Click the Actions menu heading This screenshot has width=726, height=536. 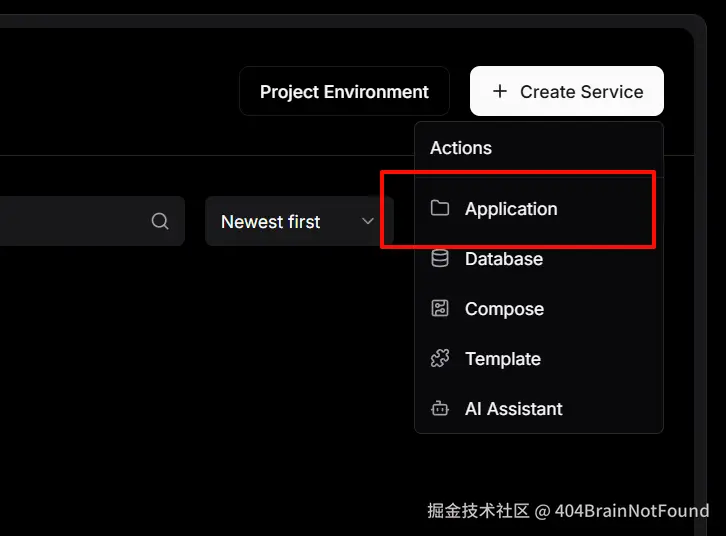click(461, 148)
